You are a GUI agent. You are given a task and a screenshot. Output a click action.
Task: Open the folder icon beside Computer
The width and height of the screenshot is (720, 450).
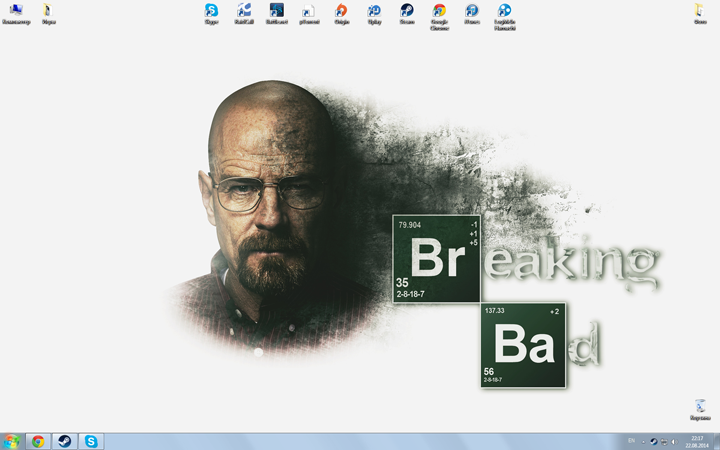[49, 14]
